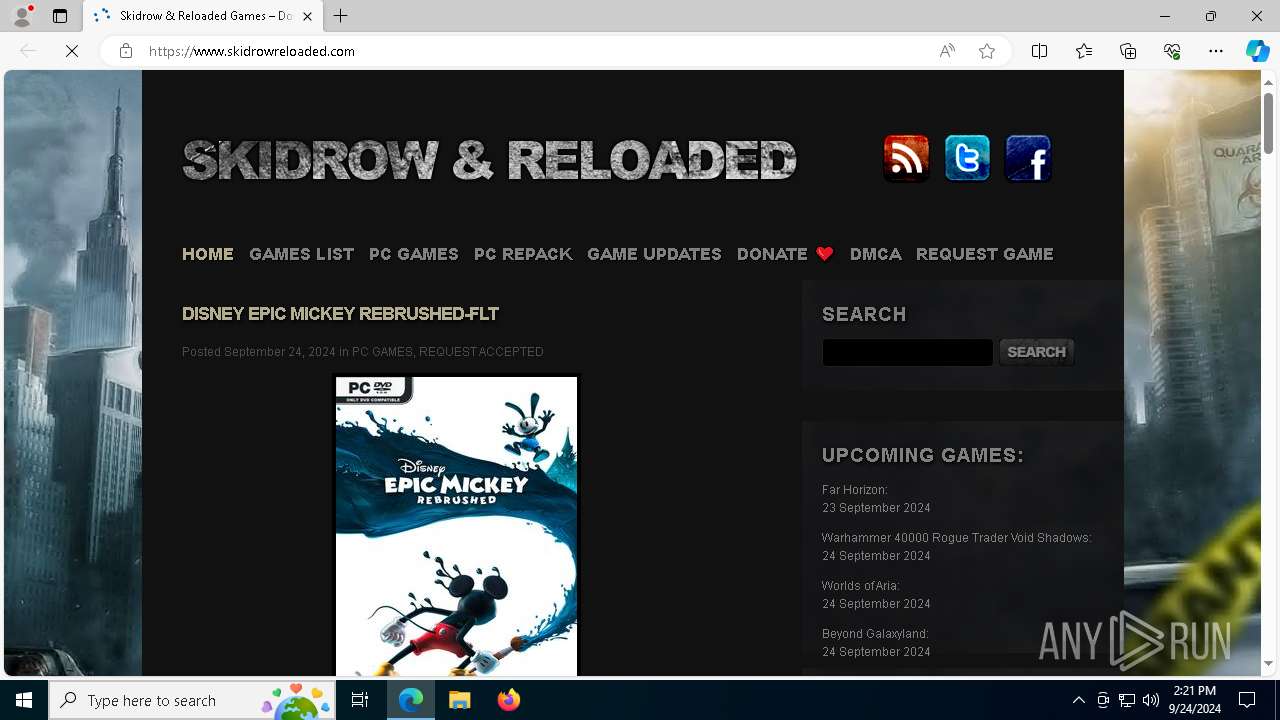The width and height of the screenshot is (1280, 720).
Task: Click the SEARCH button
Action: click(x=1036, y=352)
